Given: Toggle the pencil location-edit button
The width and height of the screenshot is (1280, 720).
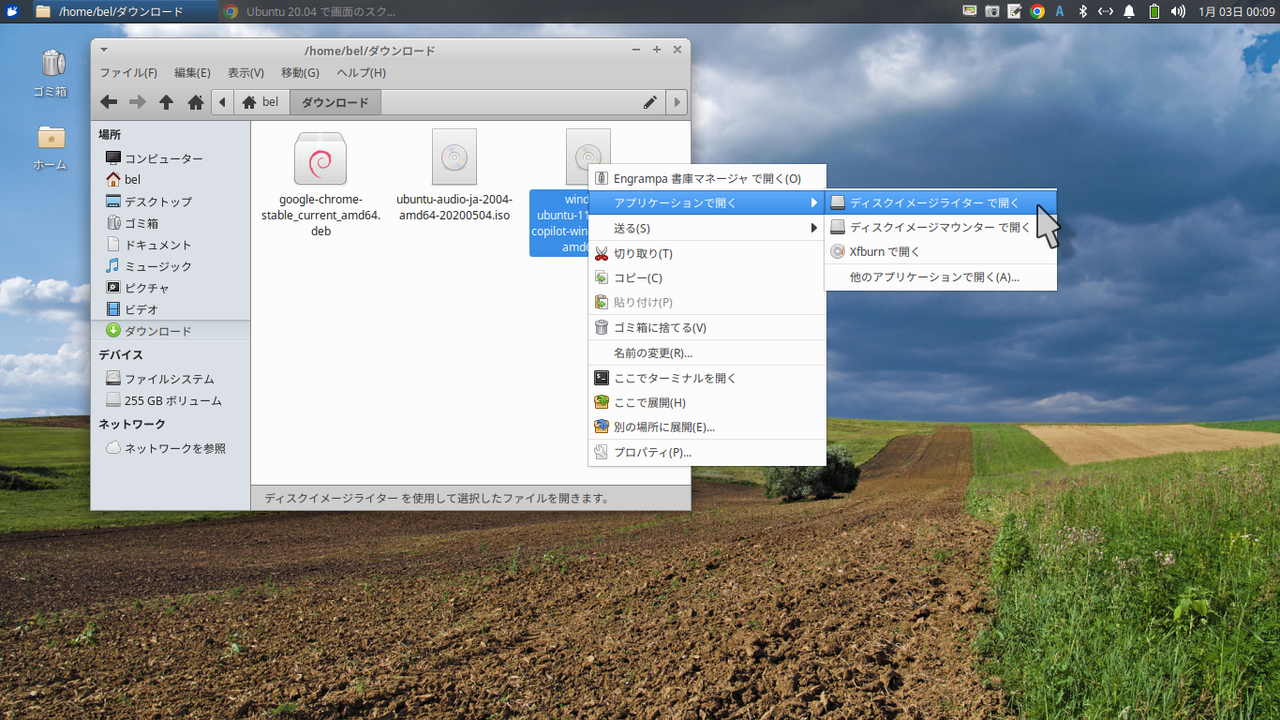Looking at the screenshot, I should pyautogui.click(x=650, y=102).
